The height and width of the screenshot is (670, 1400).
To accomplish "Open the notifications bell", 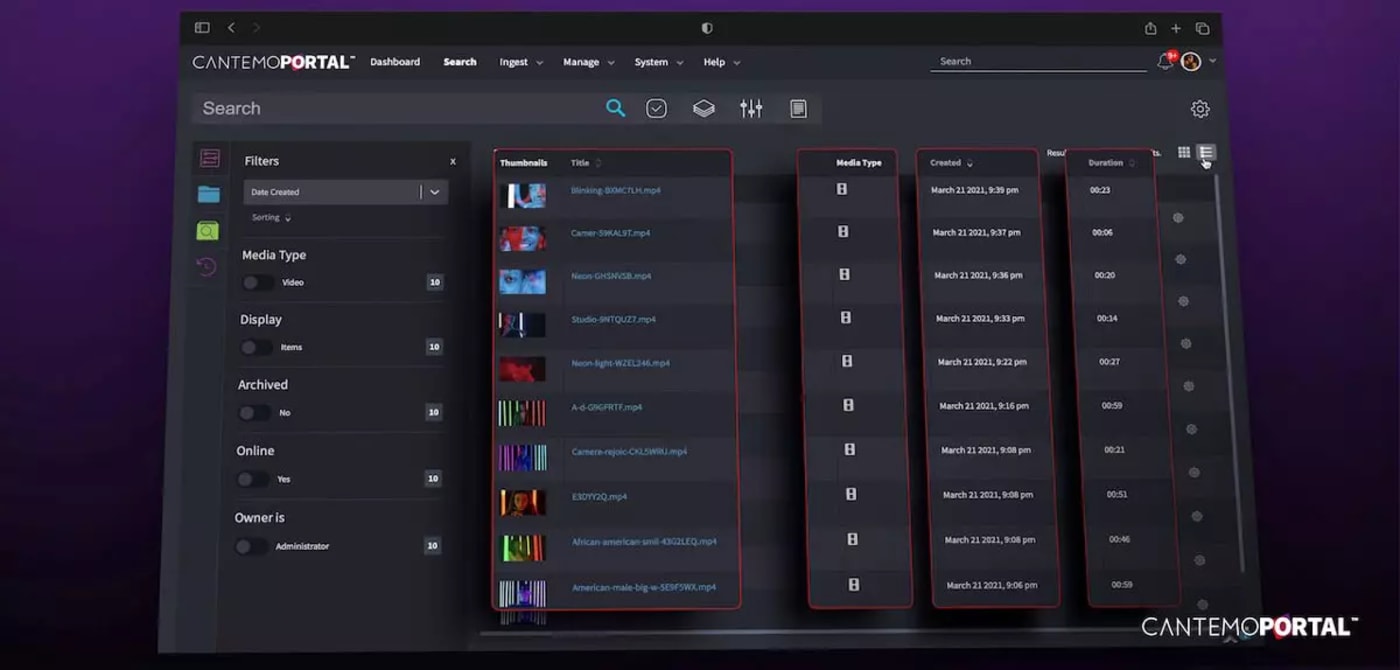I will 1165,62.
